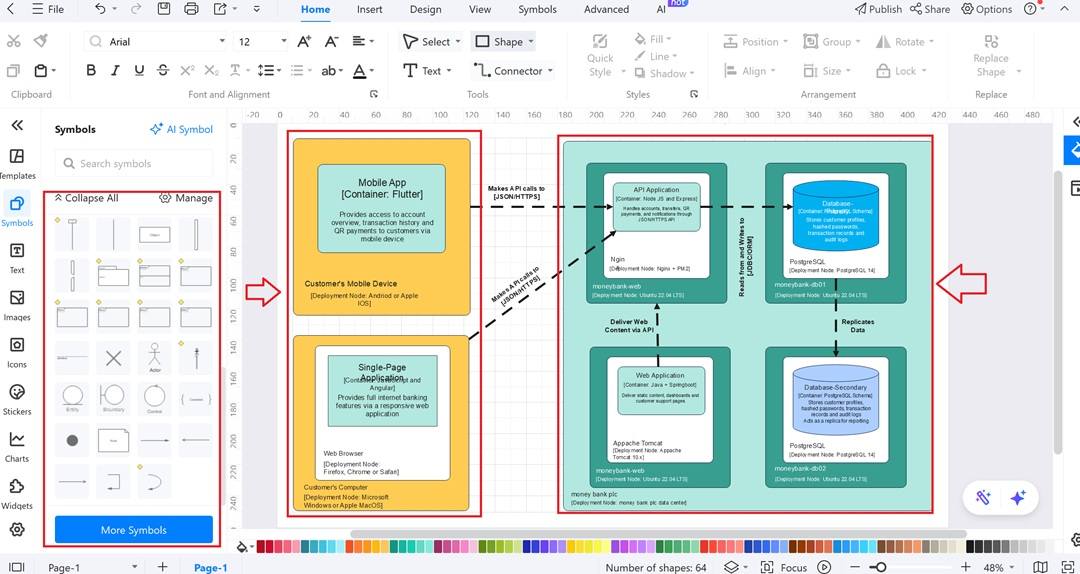Select the filled circle symbol
Screen dimensions: 1080x574
coord(72,440)
